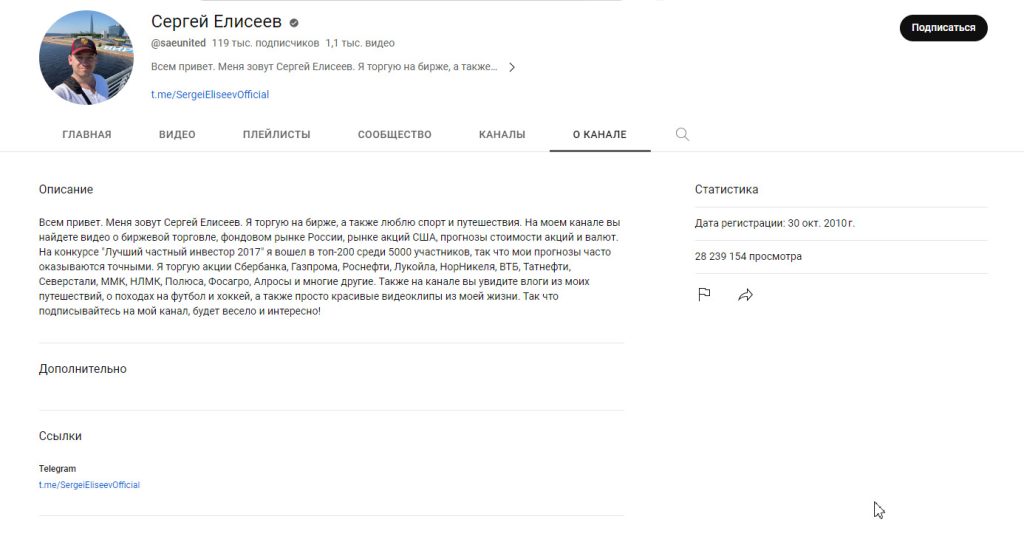The height and width of the screenshot is (556, 1024).
Task: Click the @saeunited channel handle
Action: click(178, 43)
